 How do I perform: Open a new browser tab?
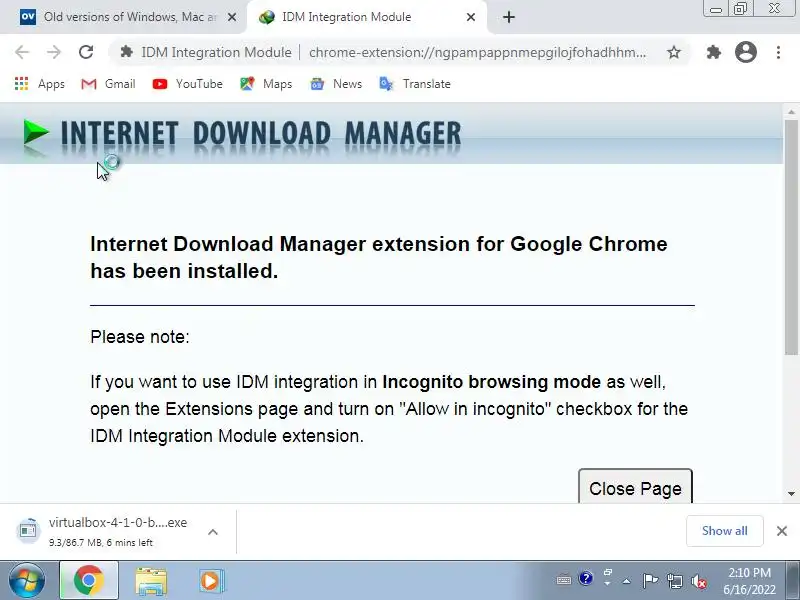point(509,17)
